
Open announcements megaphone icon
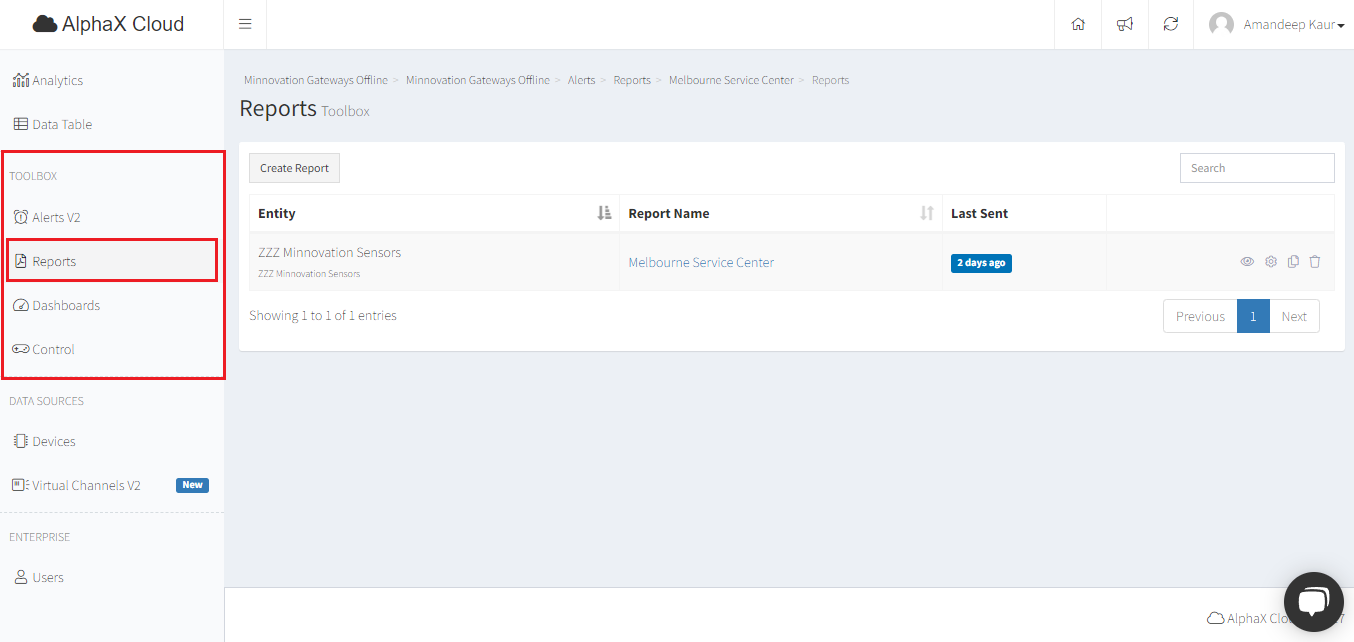point(1125,25)
